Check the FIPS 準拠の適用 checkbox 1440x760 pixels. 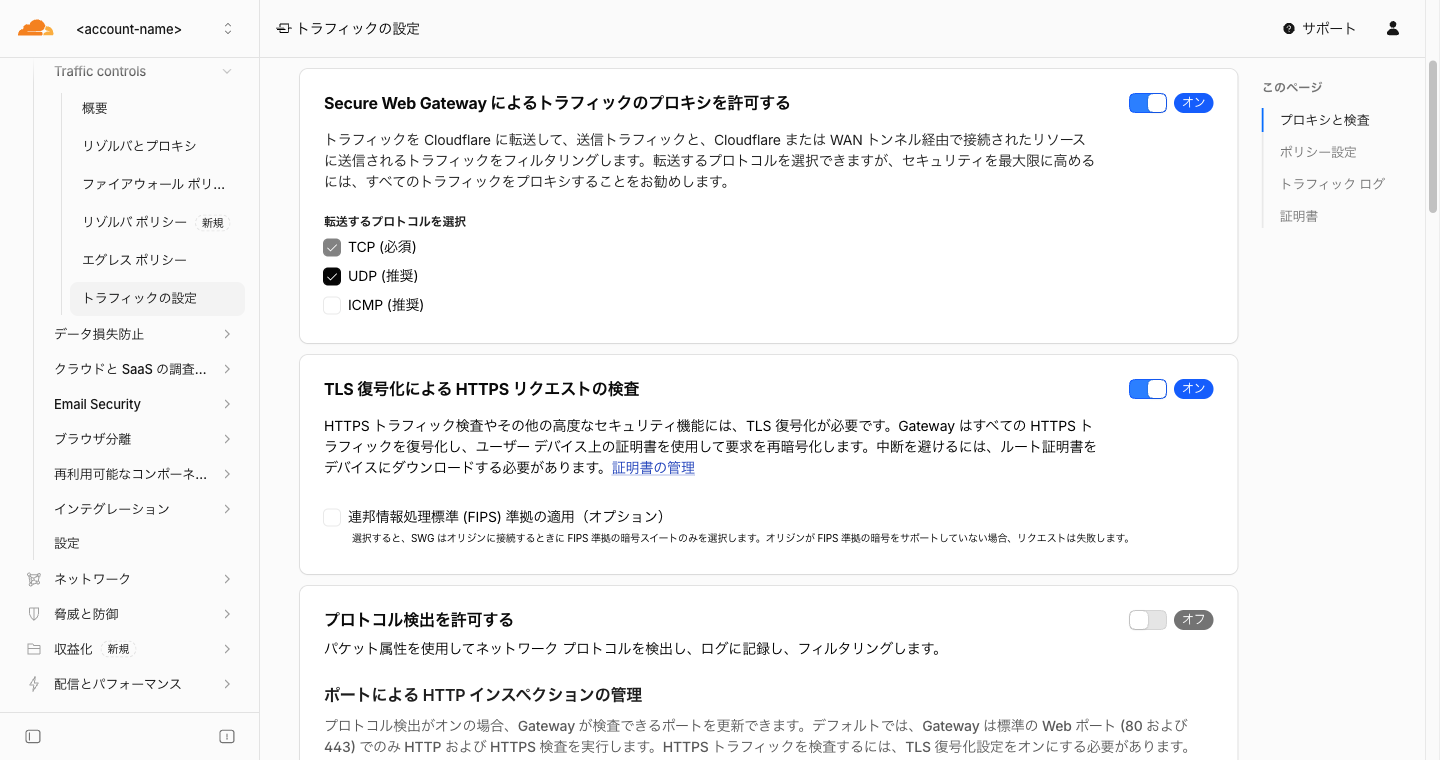(332, 517)
